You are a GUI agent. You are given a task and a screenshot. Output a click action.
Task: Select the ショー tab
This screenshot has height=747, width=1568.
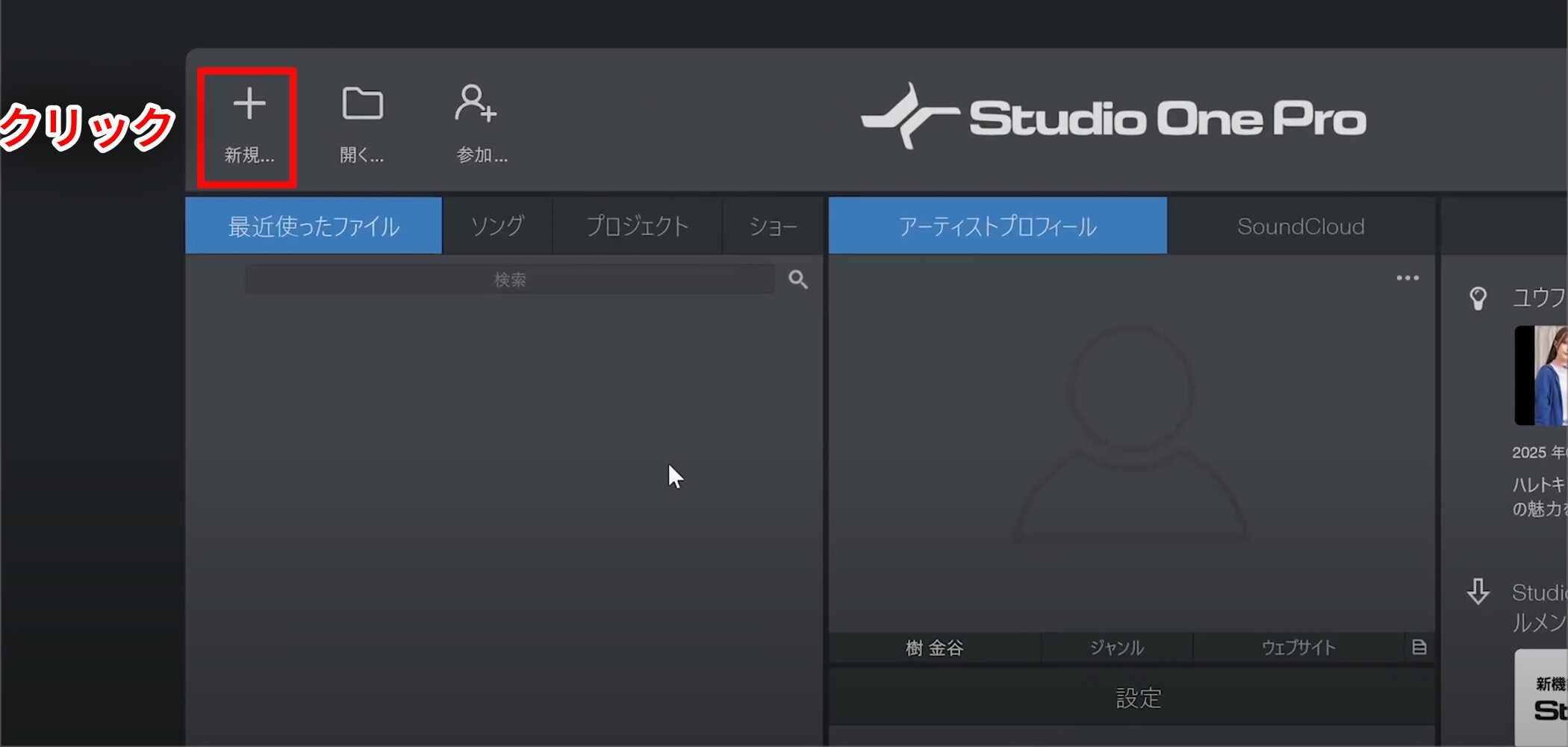[773, 226]
